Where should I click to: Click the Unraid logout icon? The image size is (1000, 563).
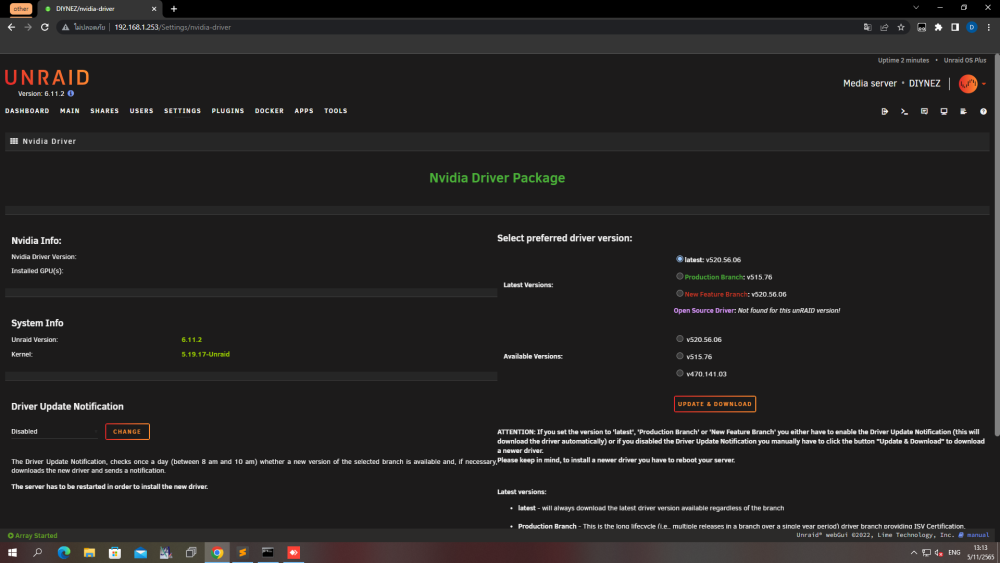pyautogui.click(x=885, y=112)
